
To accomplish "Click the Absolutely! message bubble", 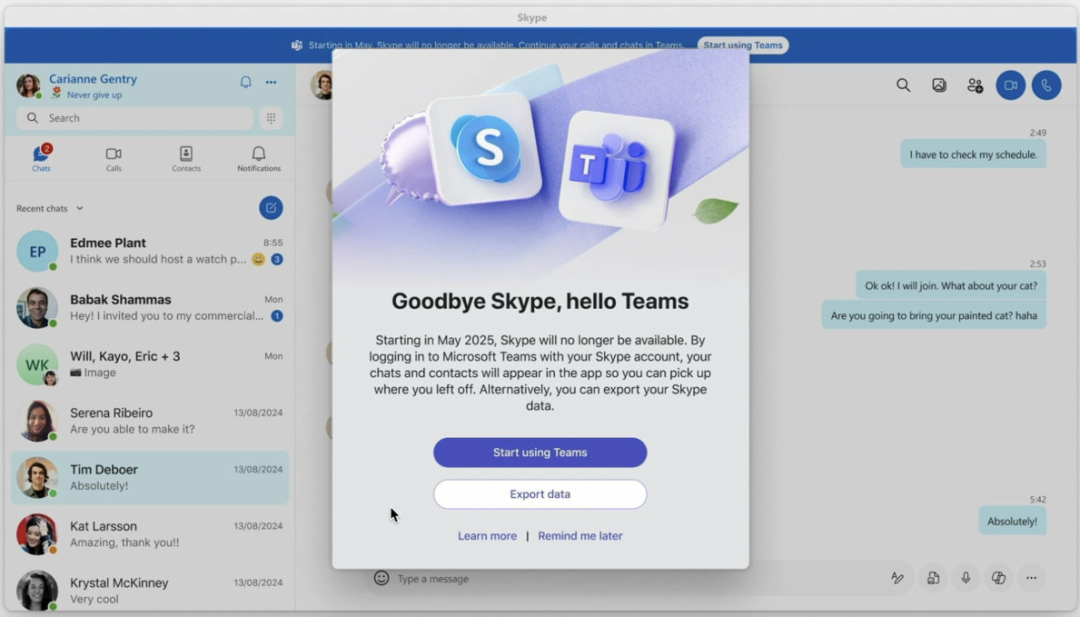I will tap(1012, 521).
